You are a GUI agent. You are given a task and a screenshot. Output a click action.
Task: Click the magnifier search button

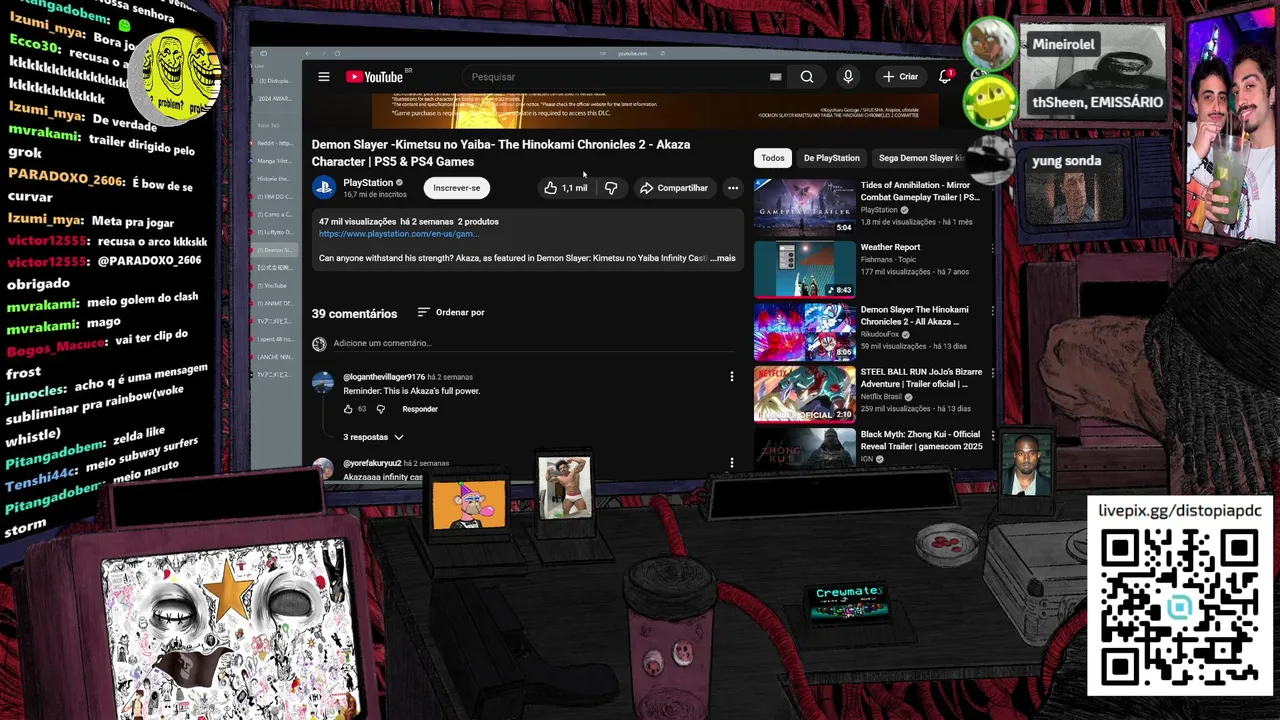pos(807,77)
